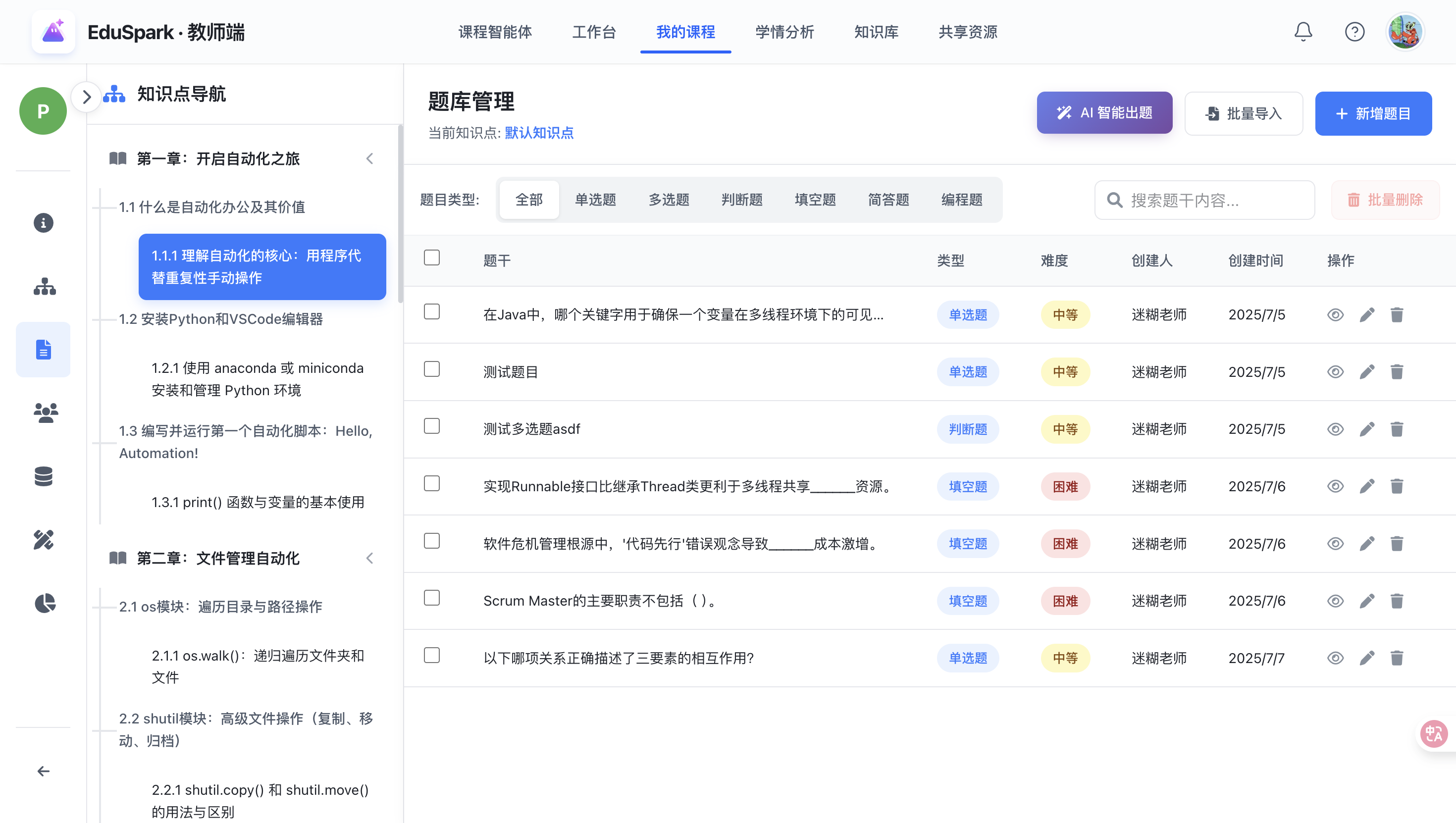Image resolution: width=1456 pixels, height=823 pixels.
Task: Click the back arrow at sidebar bottom
Action: pos(44,771)
